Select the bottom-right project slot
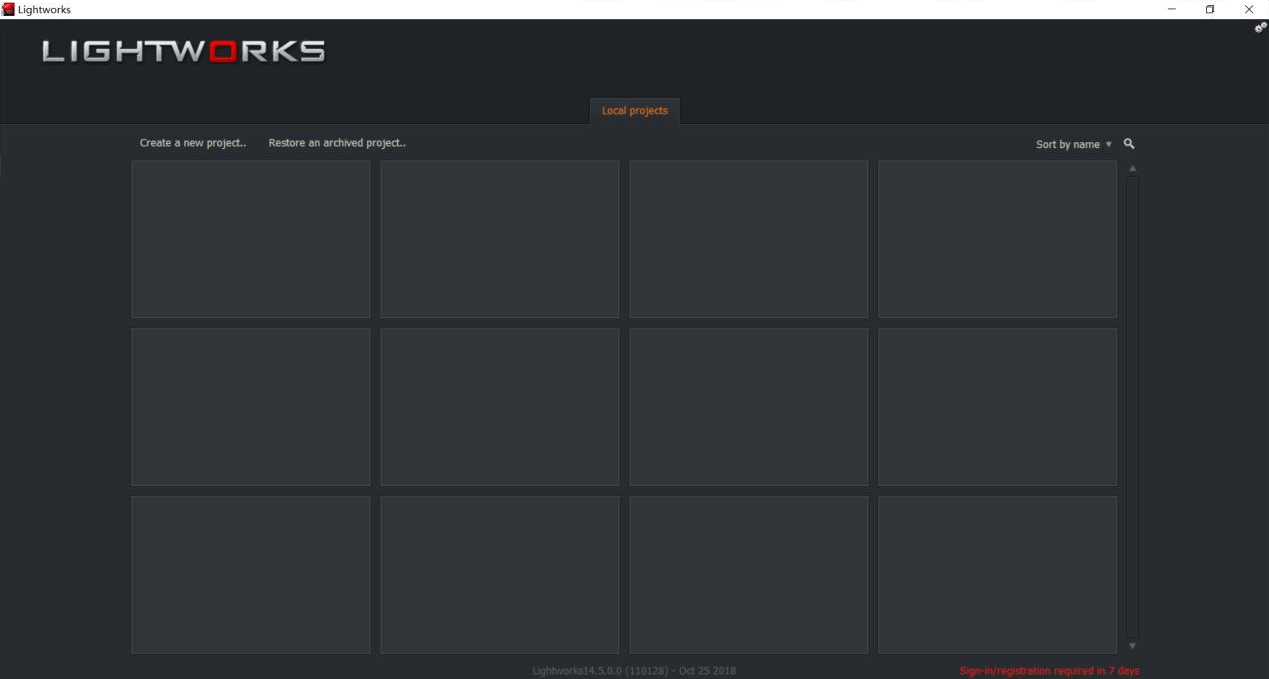1269x679 pixels. click(997, 574)
